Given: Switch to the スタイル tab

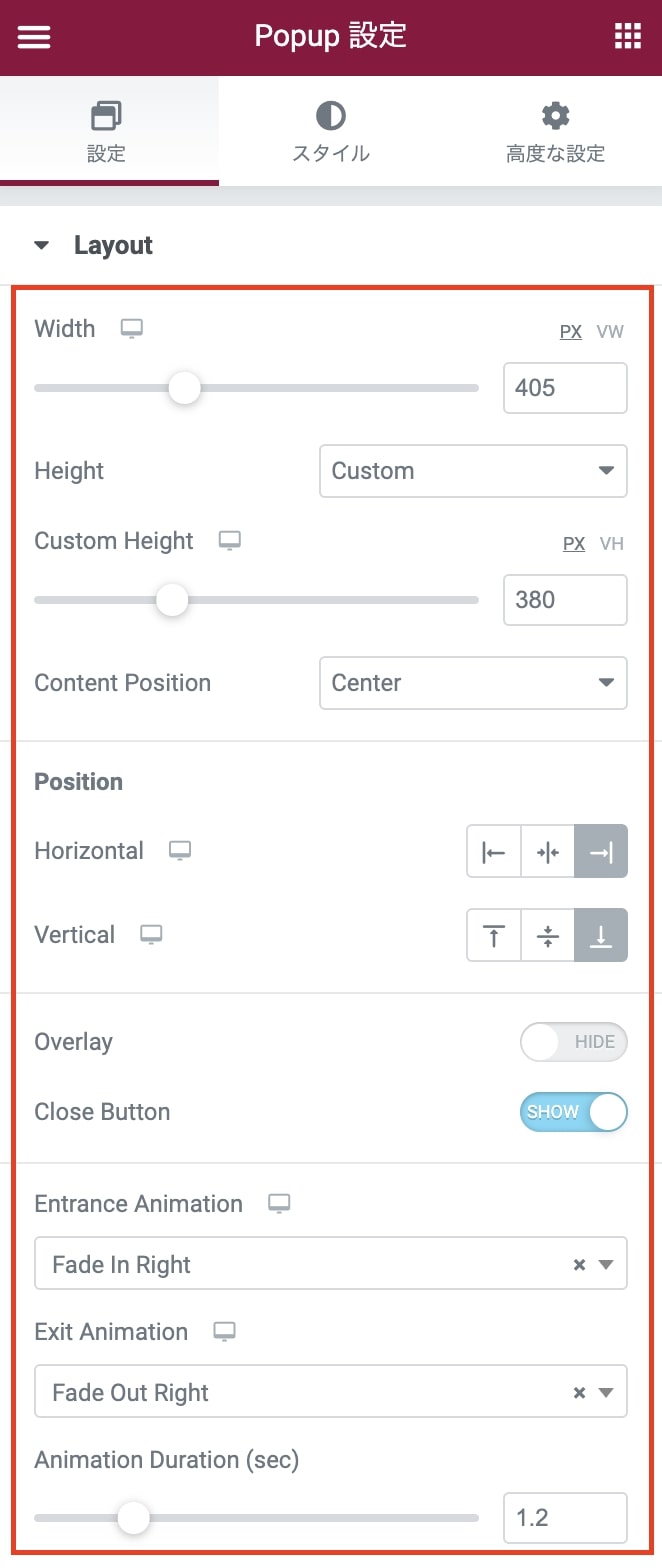Looking at the screenshot, I should [331, 133].
